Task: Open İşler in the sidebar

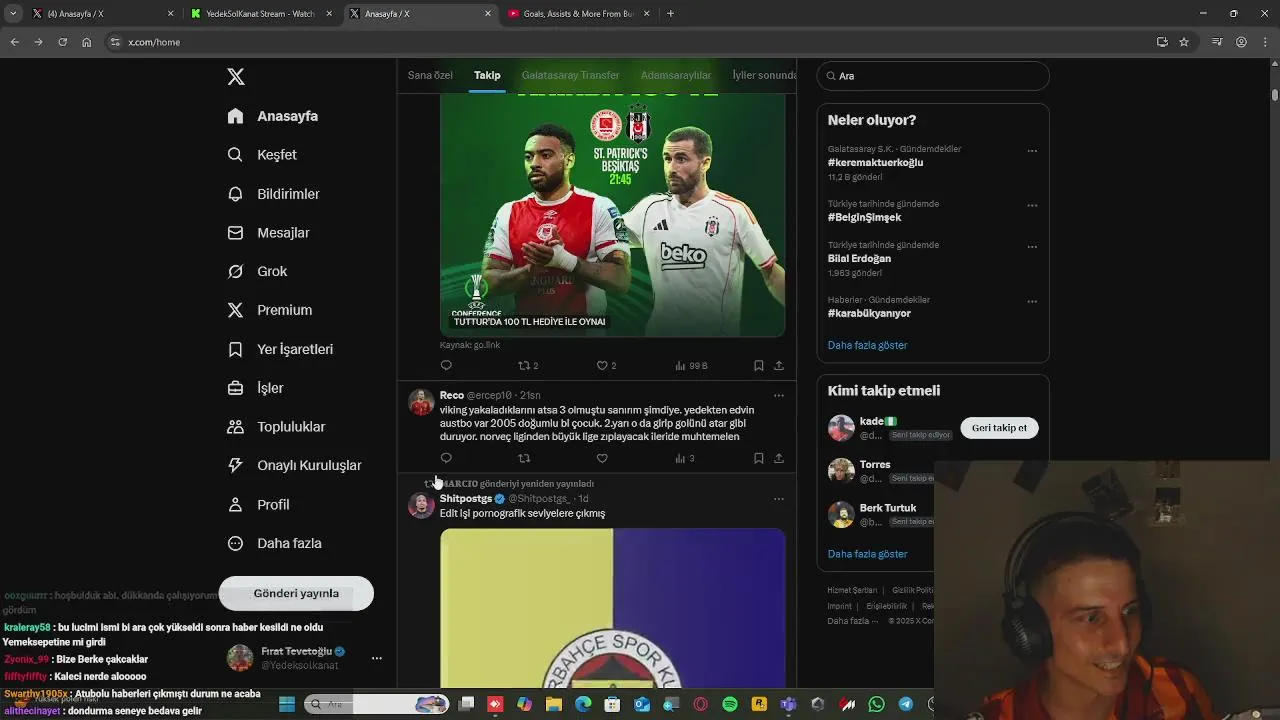Action: tap(255, 388)
